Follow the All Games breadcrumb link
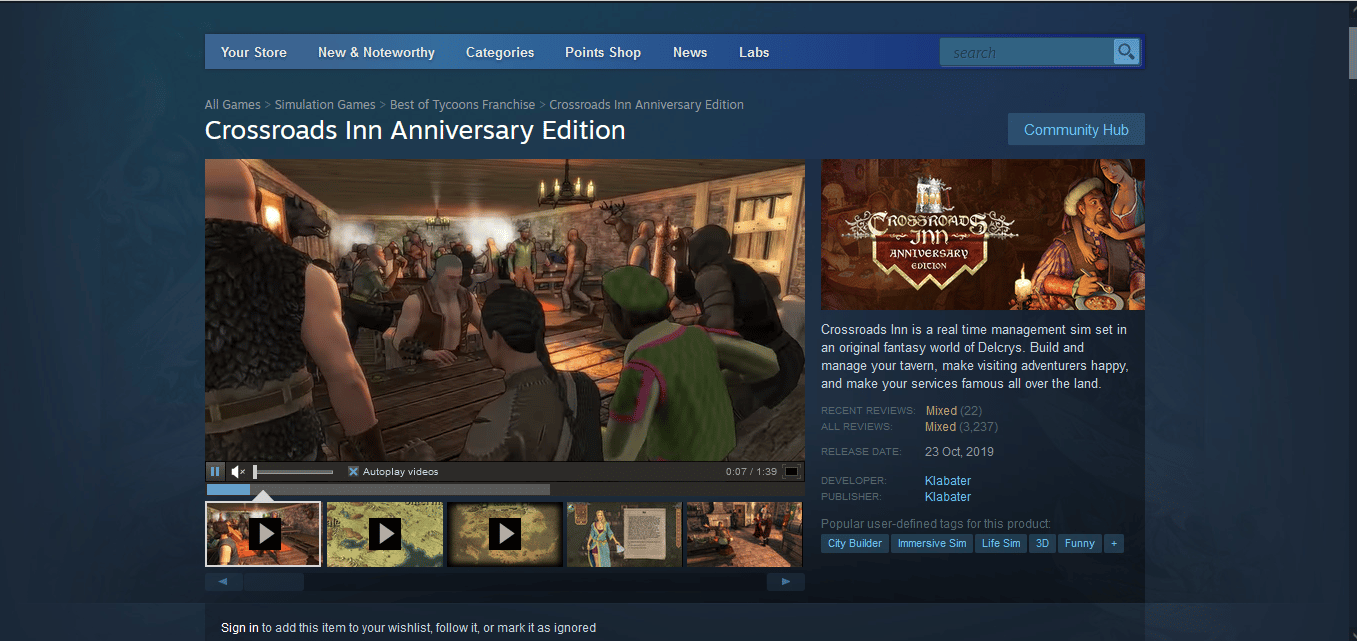This screenshot has height=641, width=1357. pyautogui.click(x=233, y=105)
